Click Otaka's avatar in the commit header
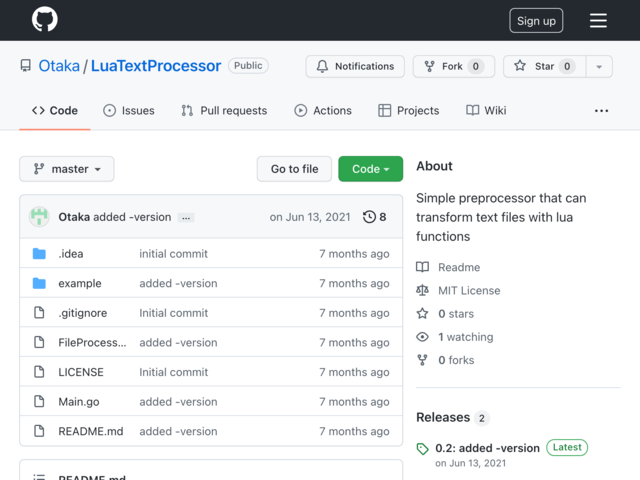Screen dimensions: 640x480 pyautogui.click(x=39, y=217)
